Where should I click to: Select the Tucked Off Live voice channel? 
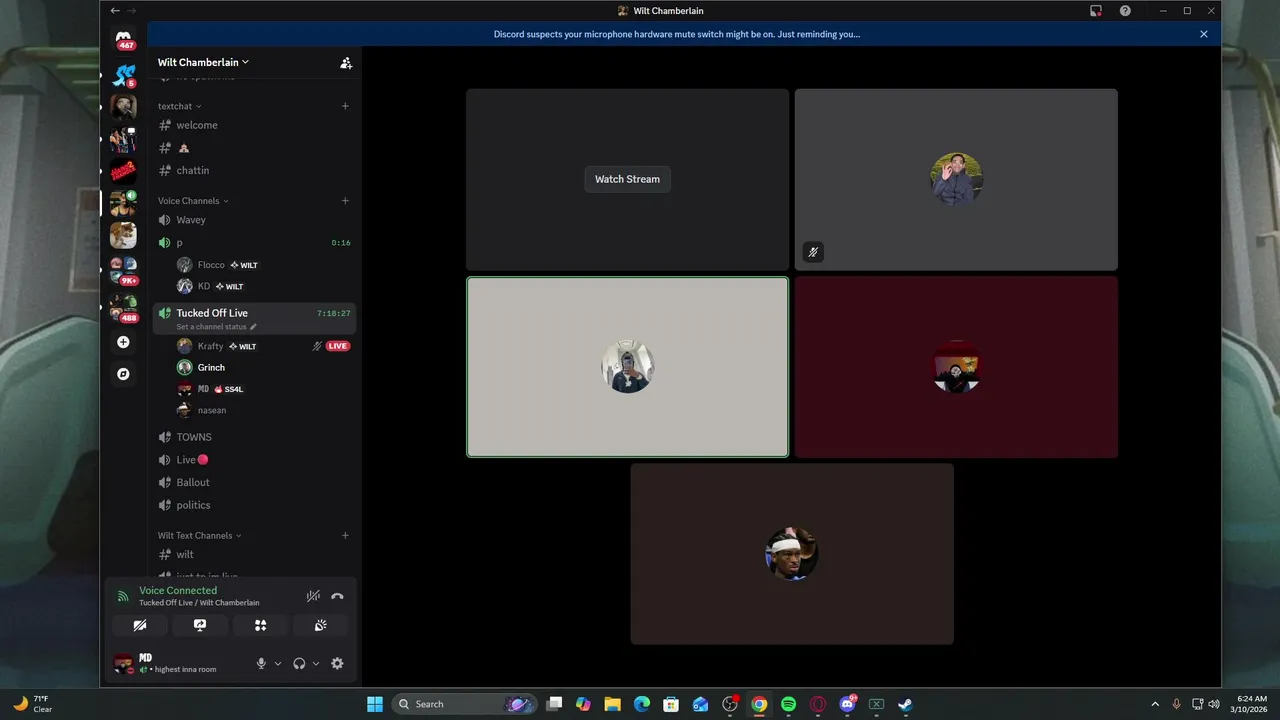[254, 313]
